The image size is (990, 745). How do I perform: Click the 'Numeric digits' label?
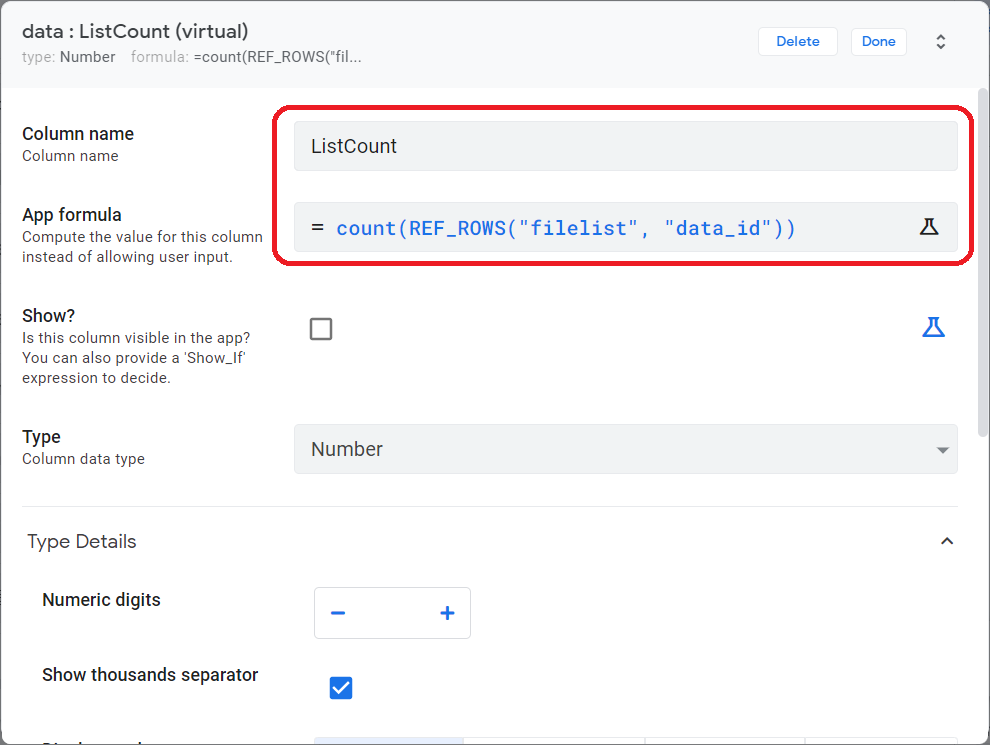[x=102, y=600]
